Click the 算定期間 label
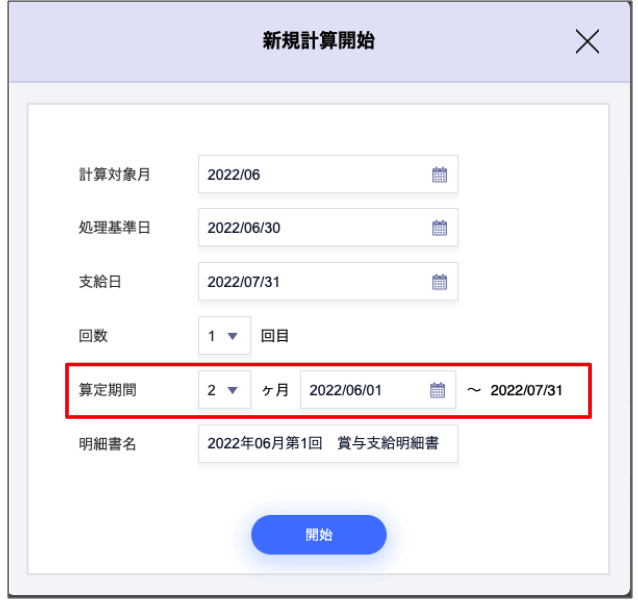This screenshot has height=602, width=638. [x=108, y=390]
